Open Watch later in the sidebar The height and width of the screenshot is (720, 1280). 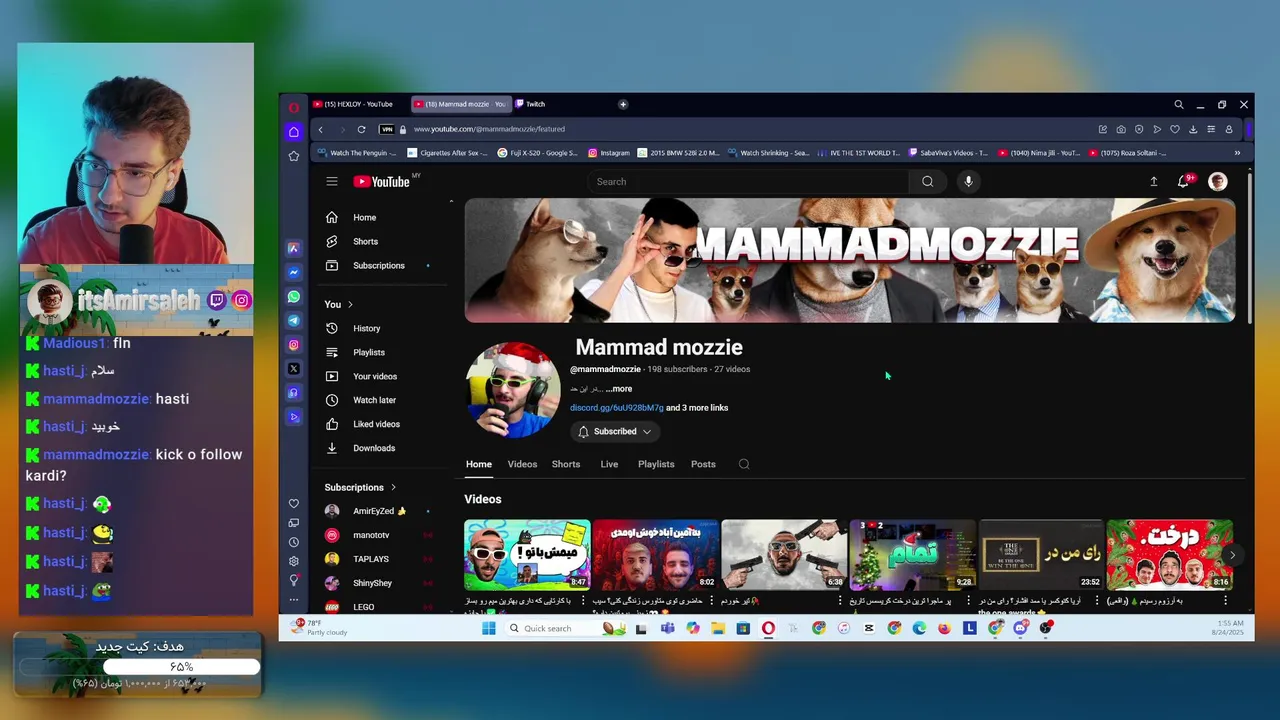pos(380,400)
